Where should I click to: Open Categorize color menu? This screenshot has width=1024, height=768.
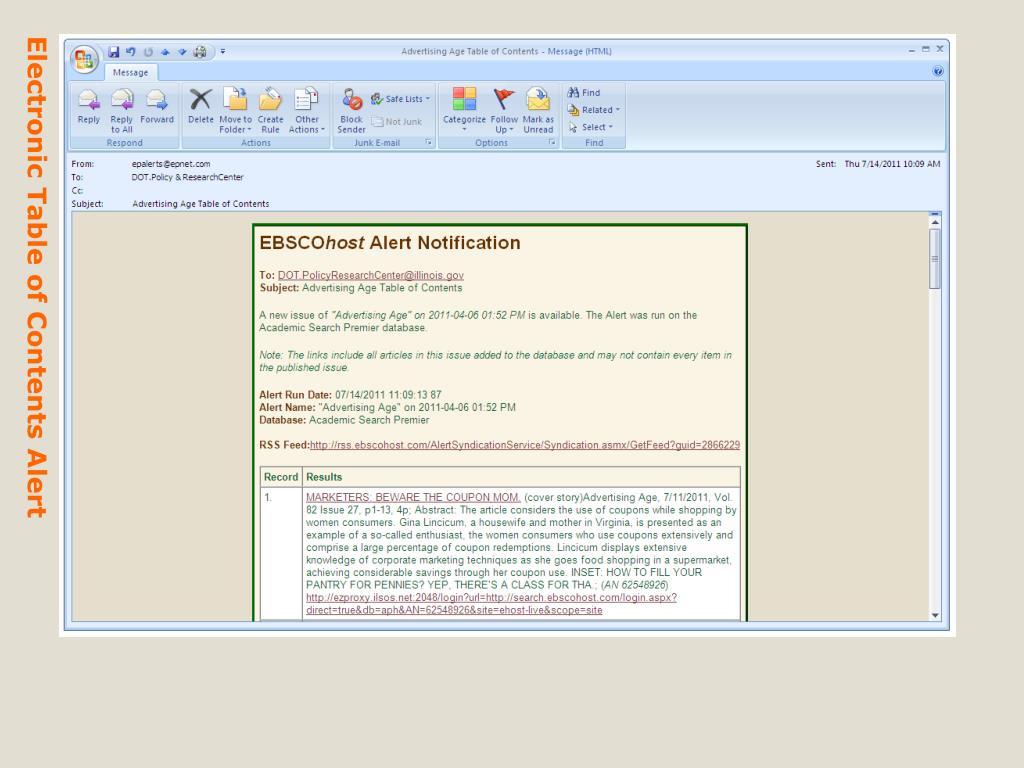tap(464, 110)
